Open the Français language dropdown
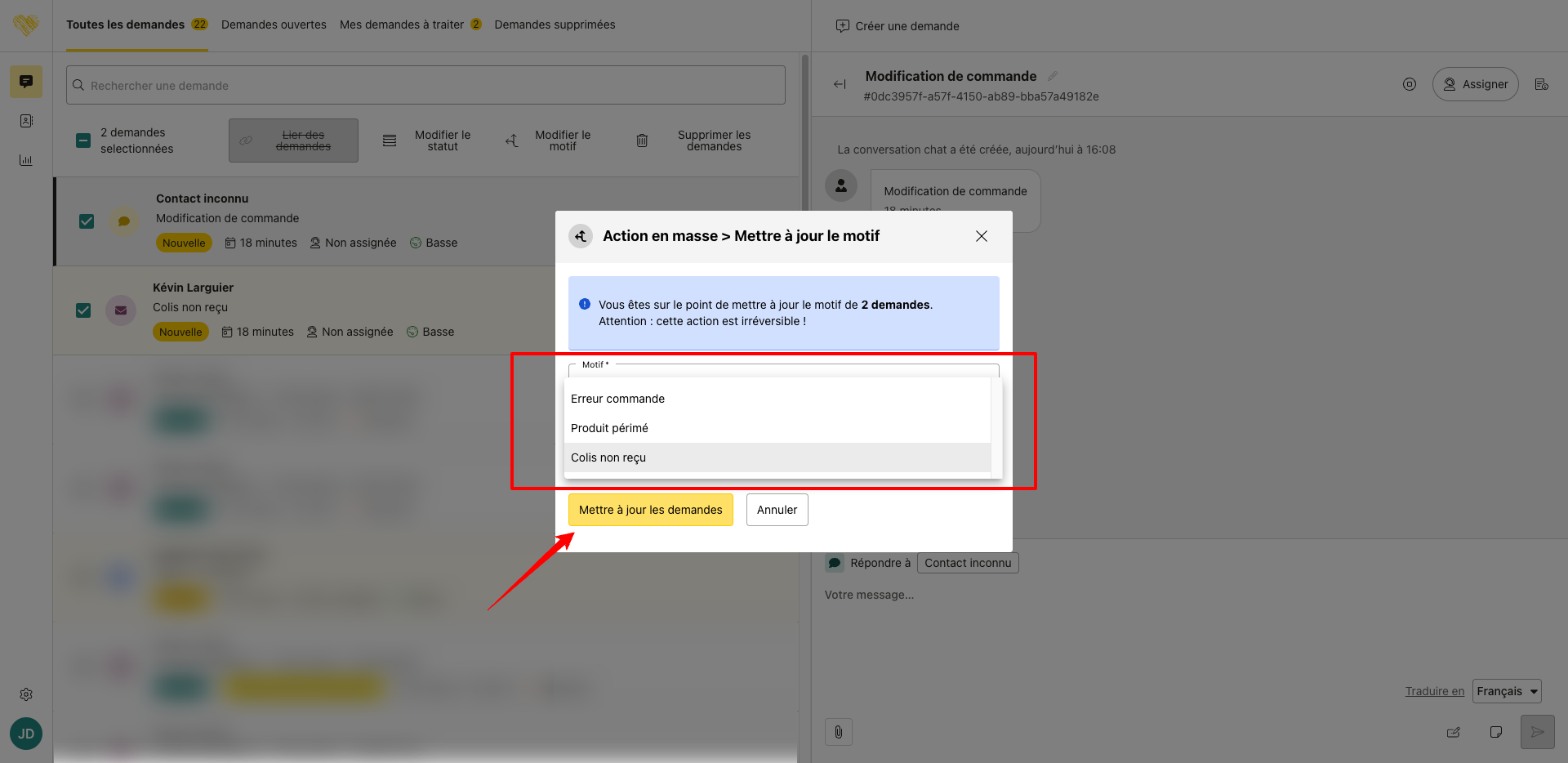Viewport: 1568px width, 763px height. pyautogui.click(x=1506, y=691)
